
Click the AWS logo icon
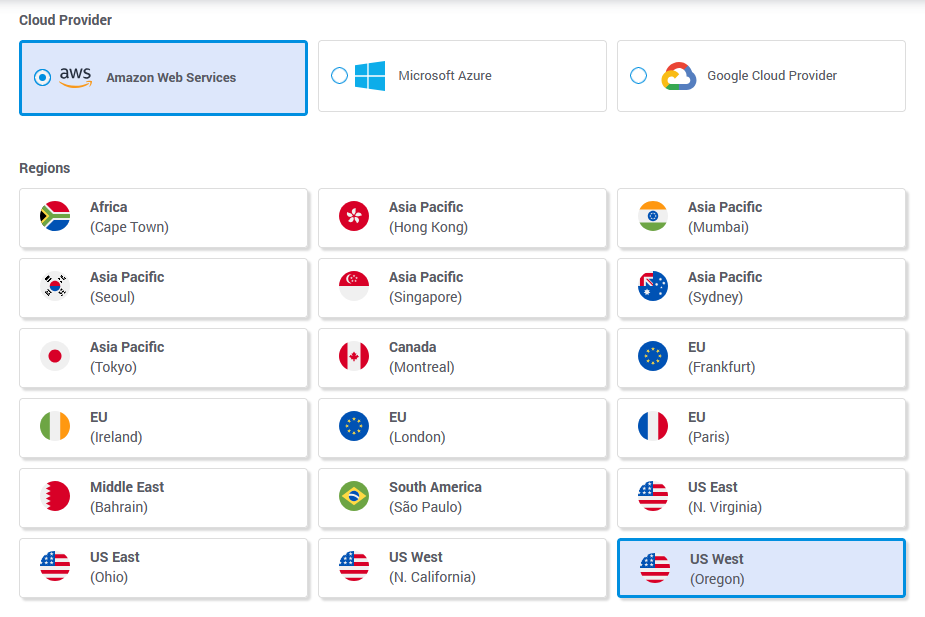click(75, 77)
